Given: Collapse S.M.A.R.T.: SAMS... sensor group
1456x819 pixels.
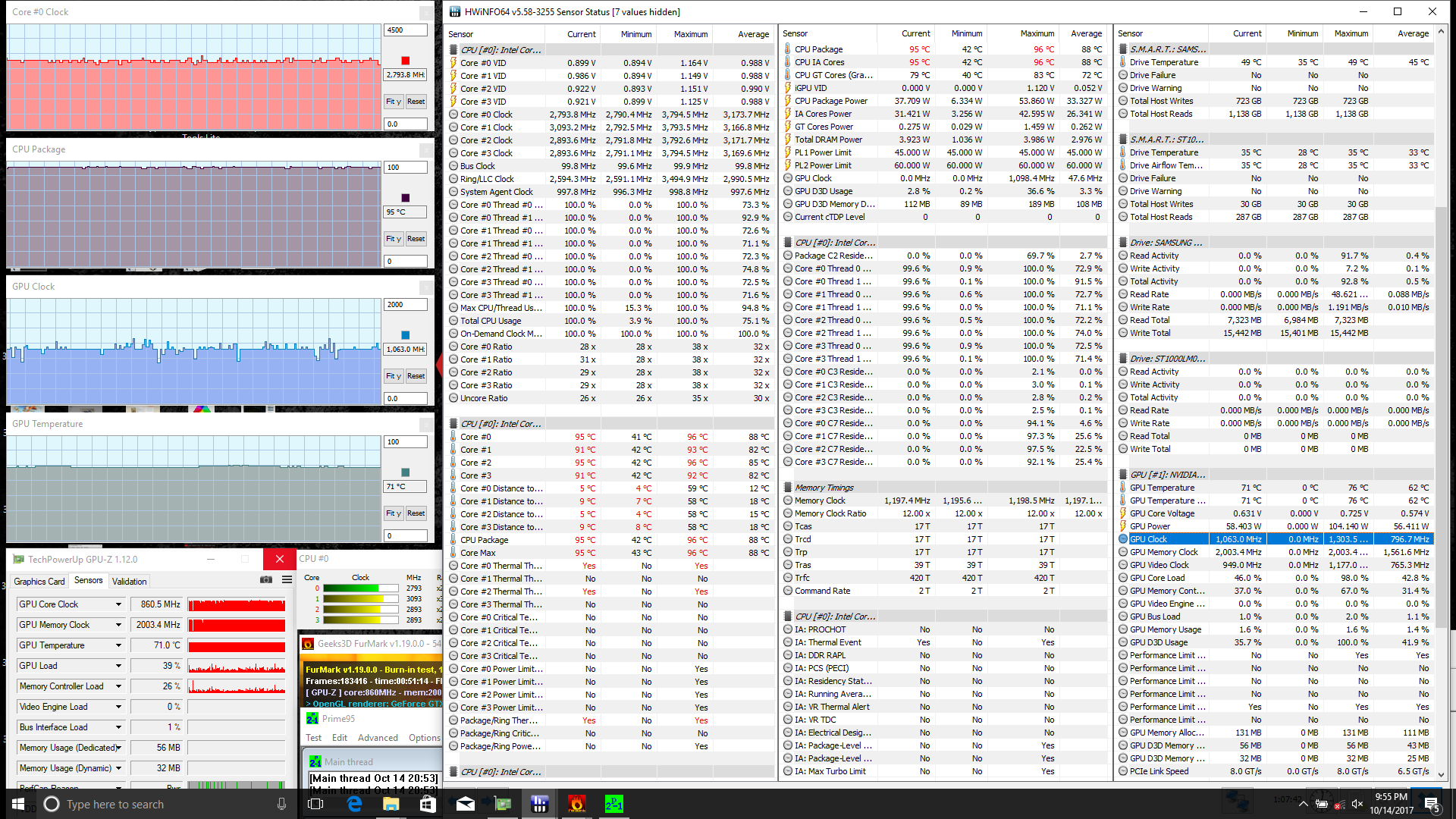Looking at the screenshot, I should point(1123,49).
